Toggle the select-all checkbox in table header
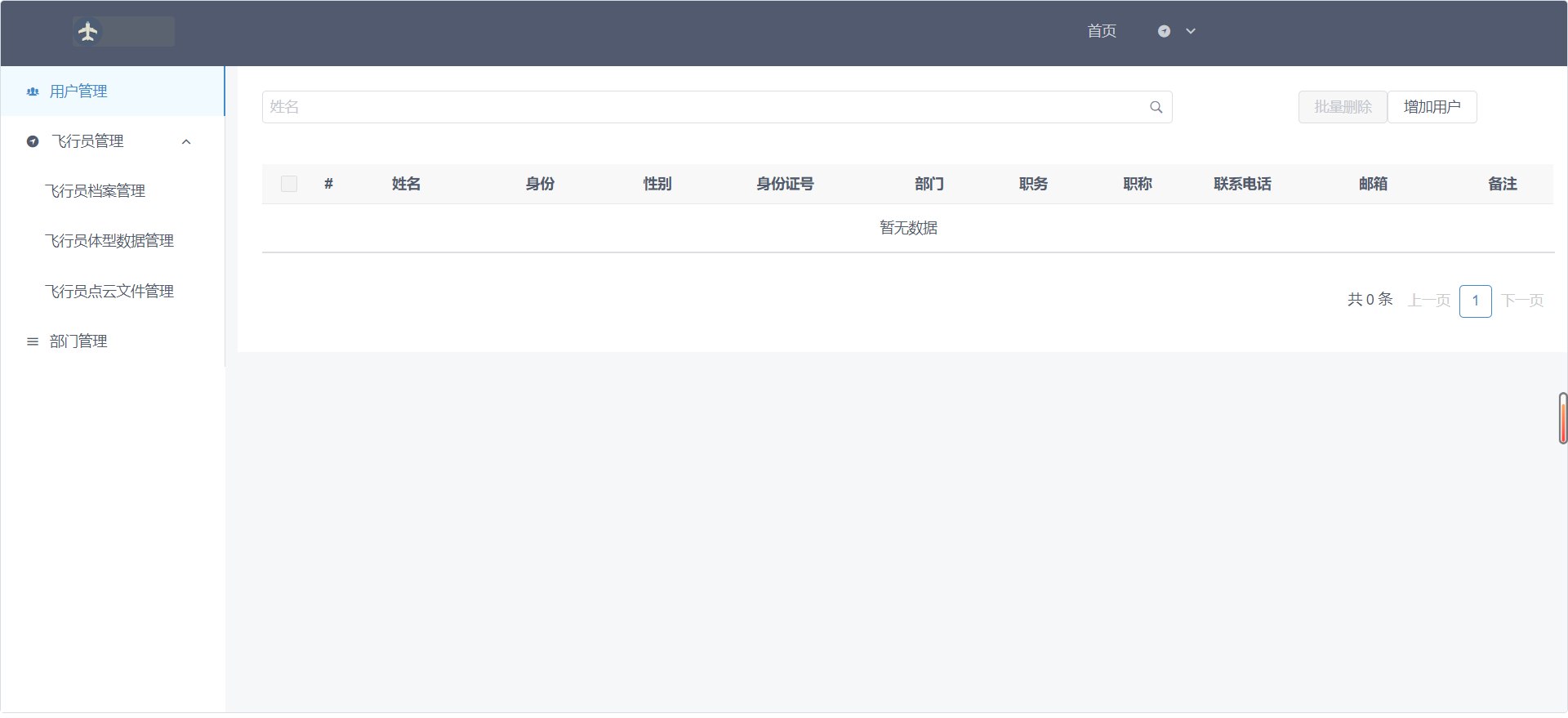The image size is (1568, 718). [289, 184]
